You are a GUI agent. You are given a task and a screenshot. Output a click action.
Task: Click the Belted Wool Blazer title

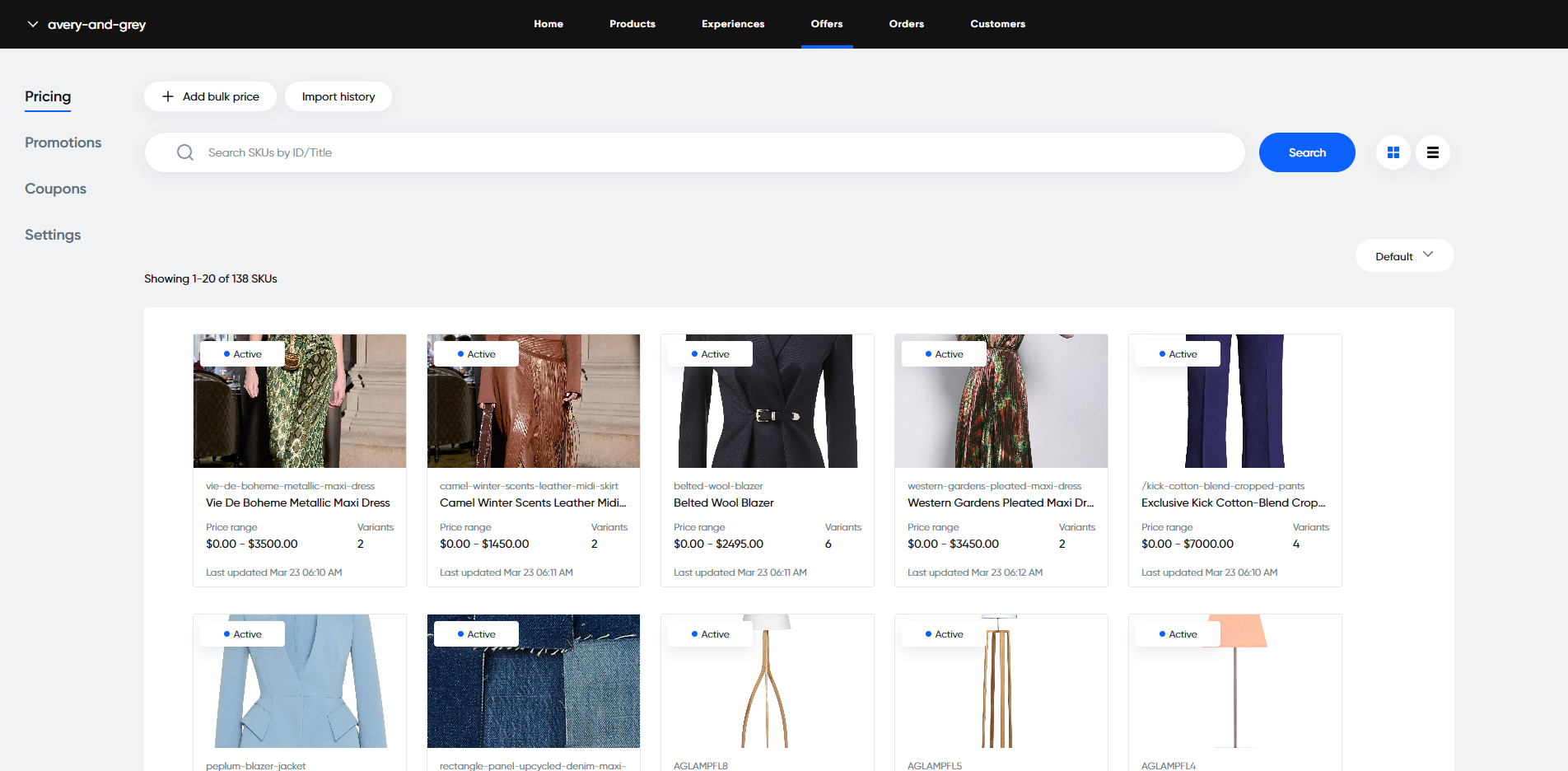pyautogui.click(x=724, y=502)
